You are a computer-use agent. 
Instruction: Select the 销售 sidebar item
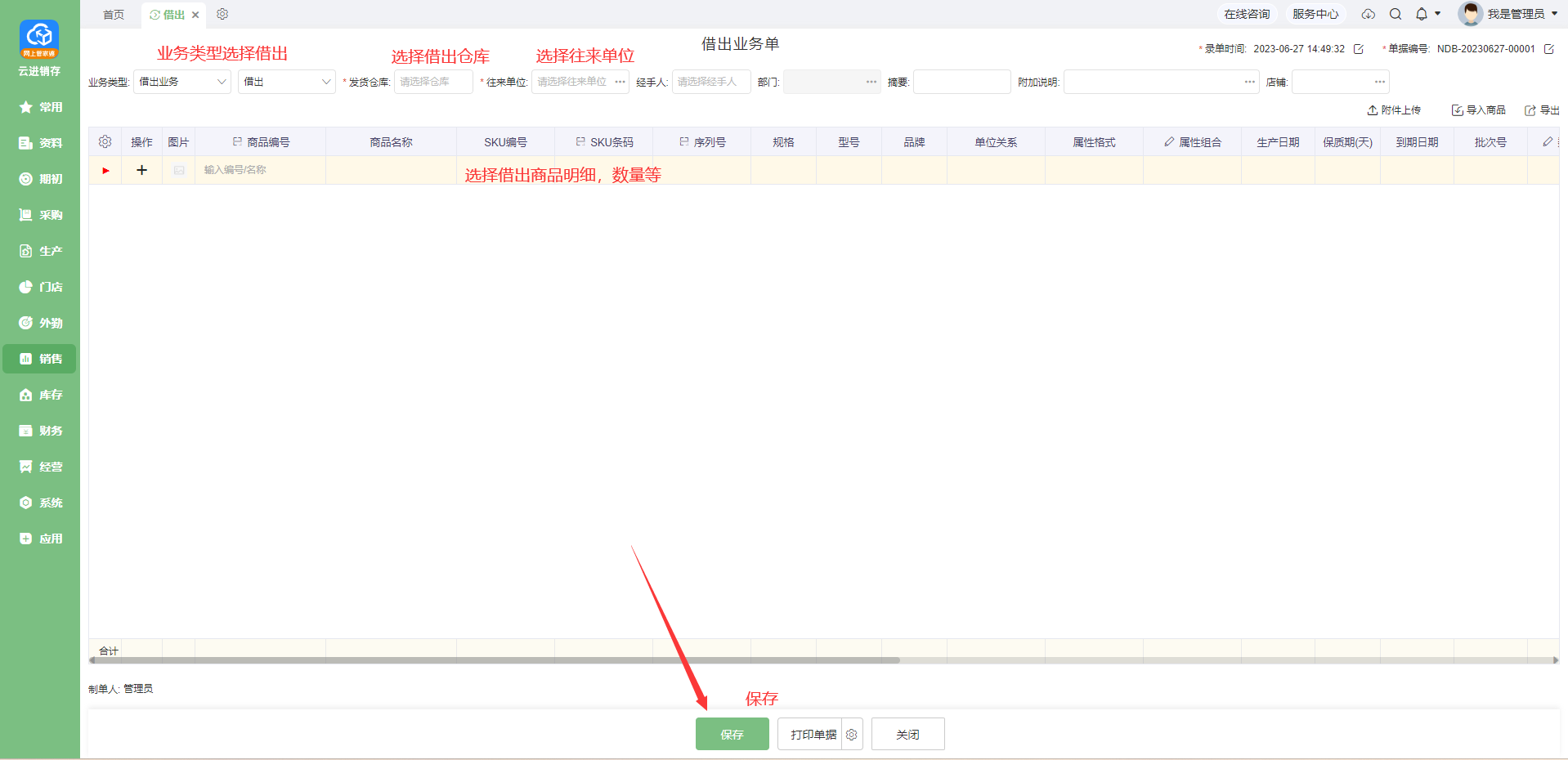point(40,359)
